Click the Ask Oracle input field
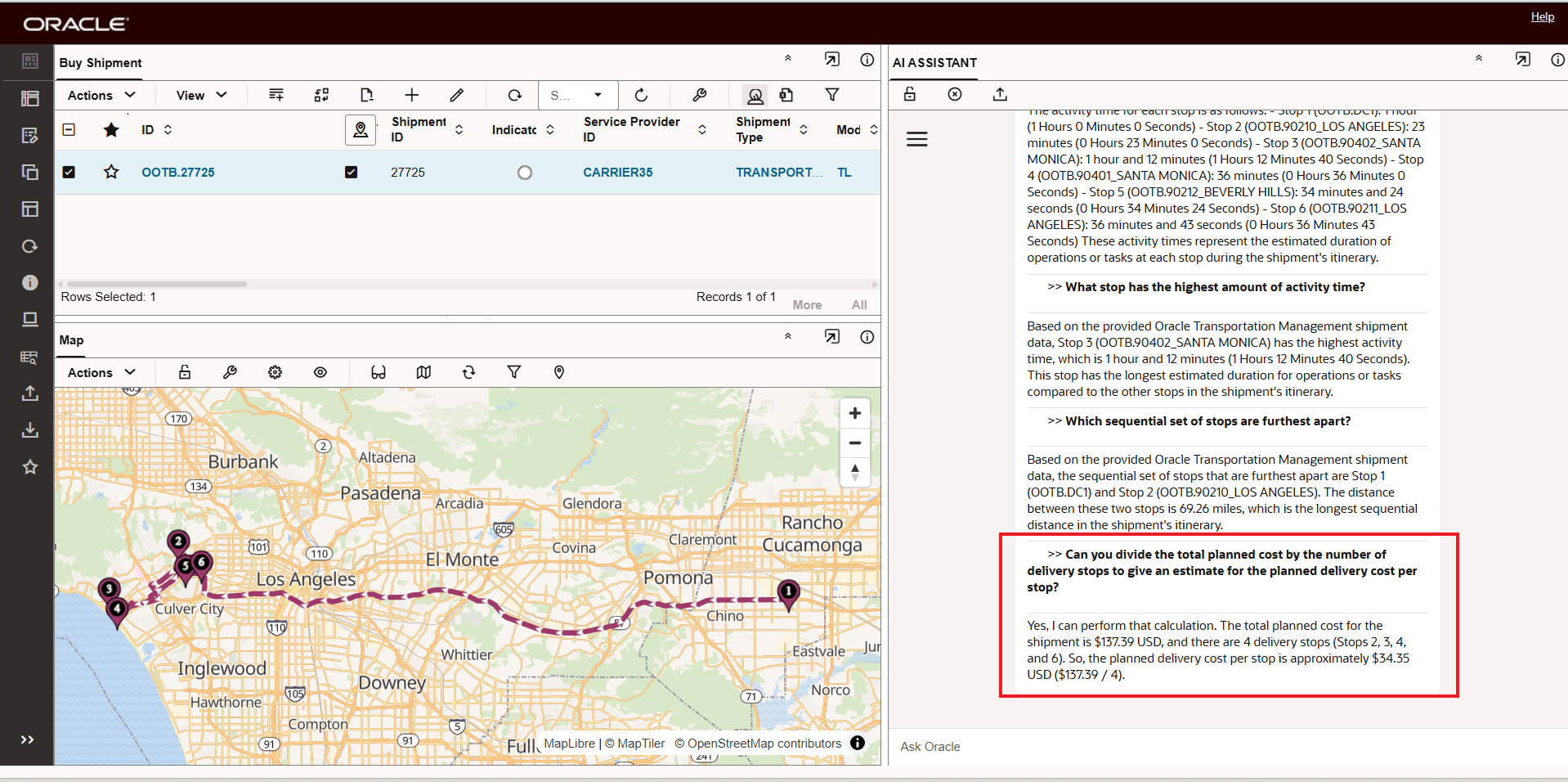The image size is (1568, 782). click(1228, 747)
